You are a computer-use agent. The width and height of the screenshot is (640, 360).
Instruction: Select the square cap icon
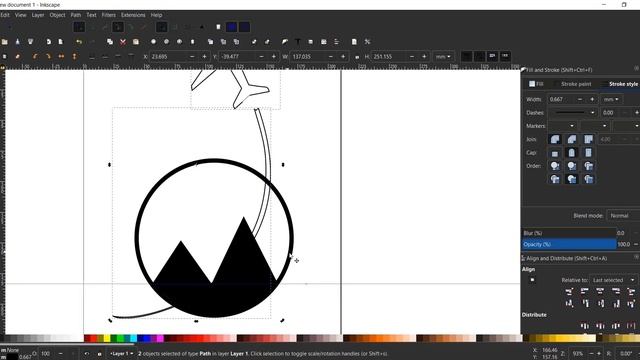click(588, 153)
